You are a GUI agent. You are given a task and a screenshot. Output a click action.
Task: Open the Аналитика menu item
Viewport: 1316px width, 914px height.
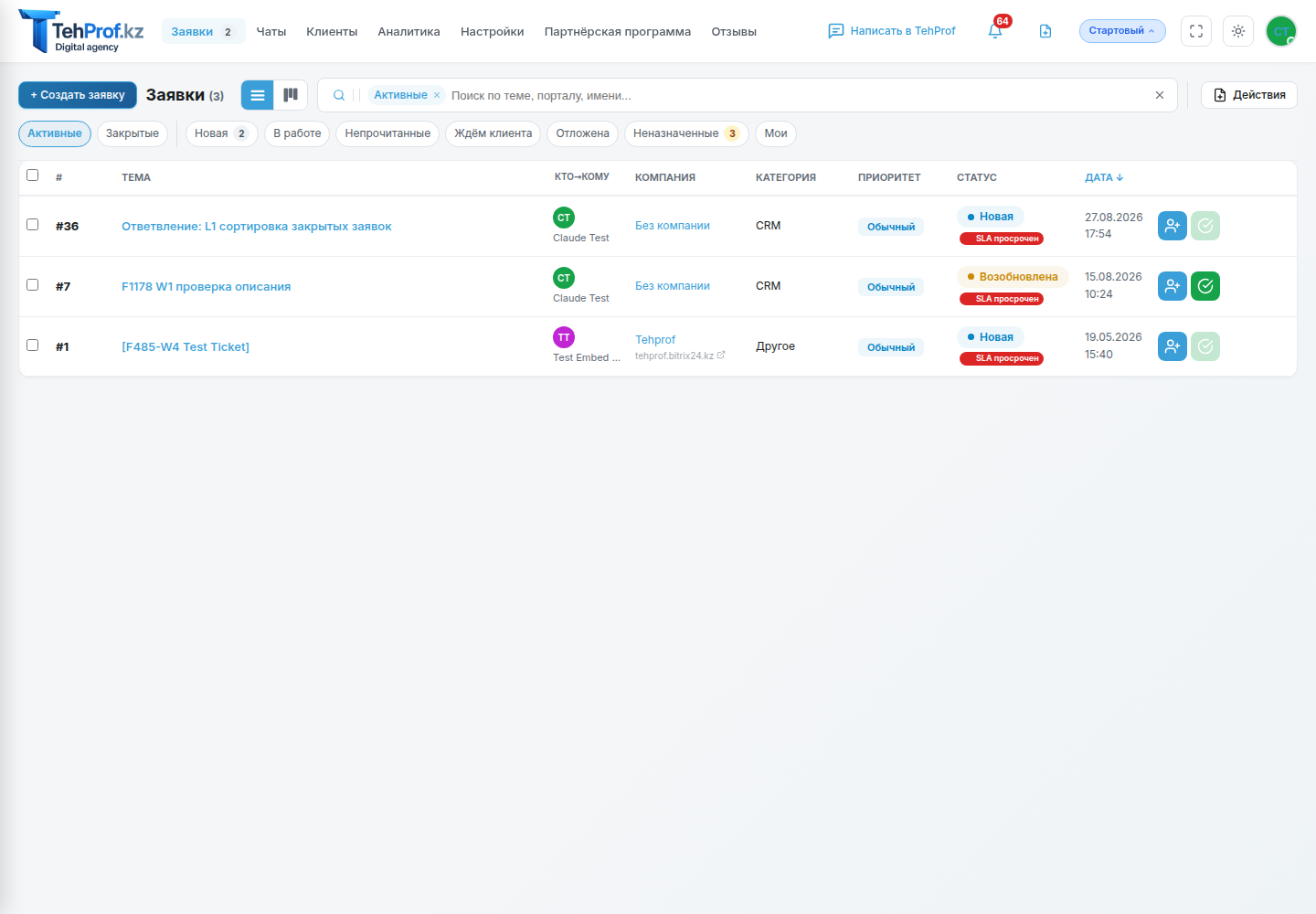409,31
